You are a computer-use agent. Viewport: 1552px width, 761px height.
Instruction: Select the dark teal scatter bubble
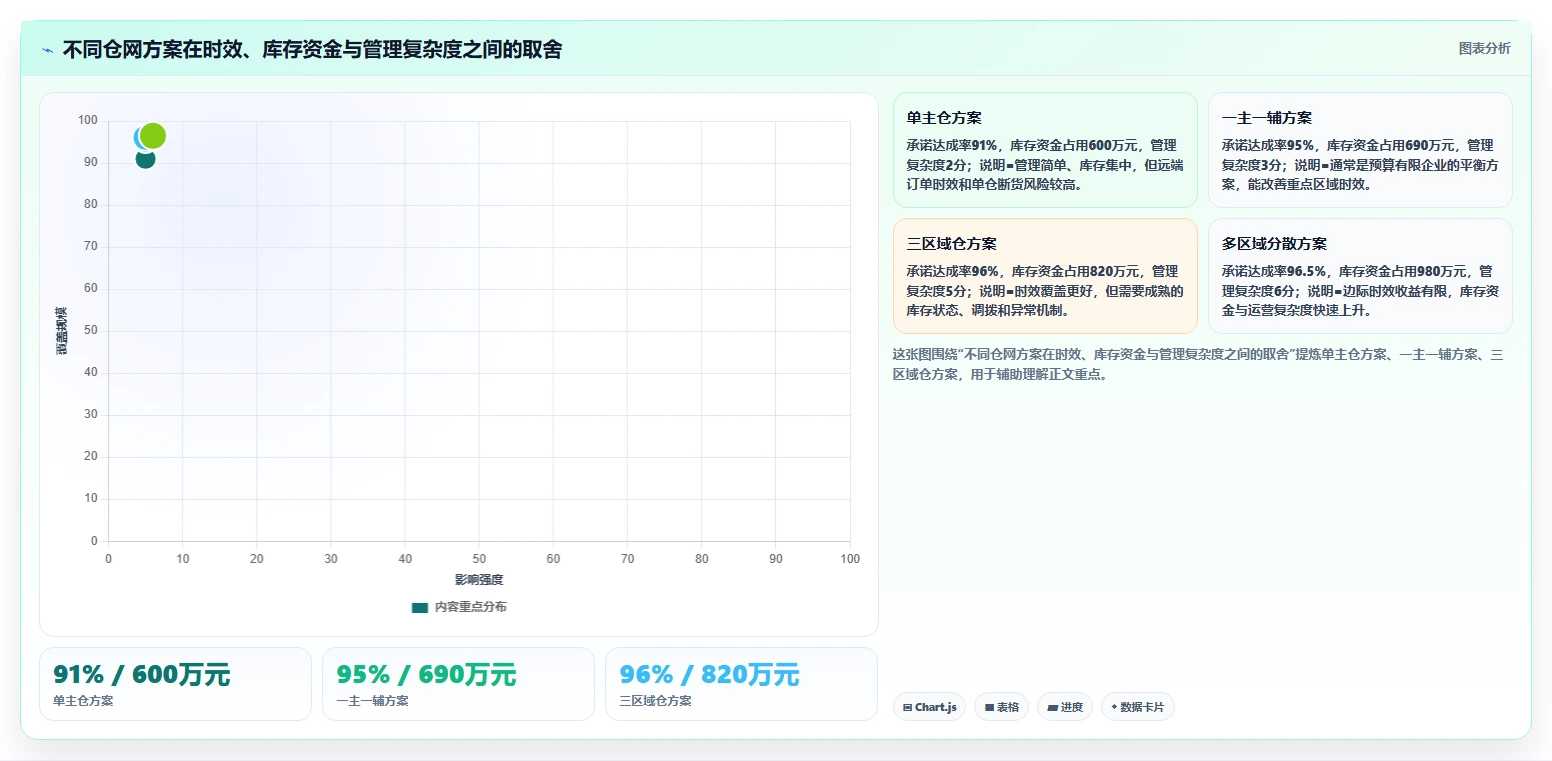pos(145,158)
